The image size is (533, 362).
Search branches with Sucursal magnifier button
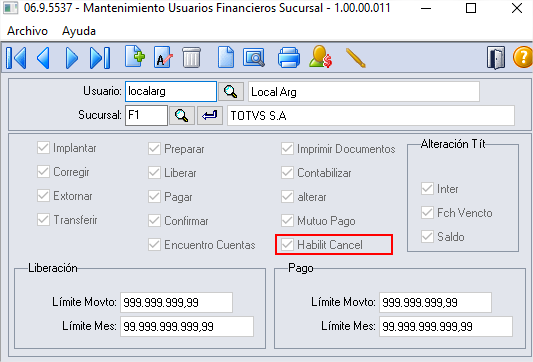click(182, 116)
